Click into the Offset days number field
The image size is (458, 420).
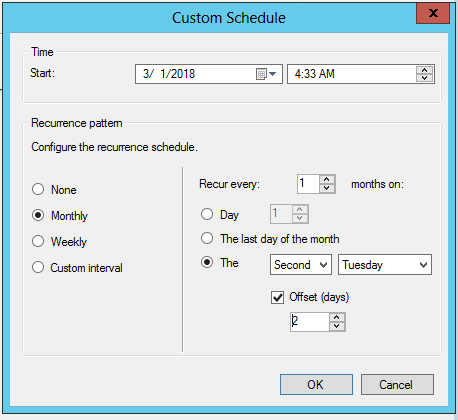(x=310, y=322)
